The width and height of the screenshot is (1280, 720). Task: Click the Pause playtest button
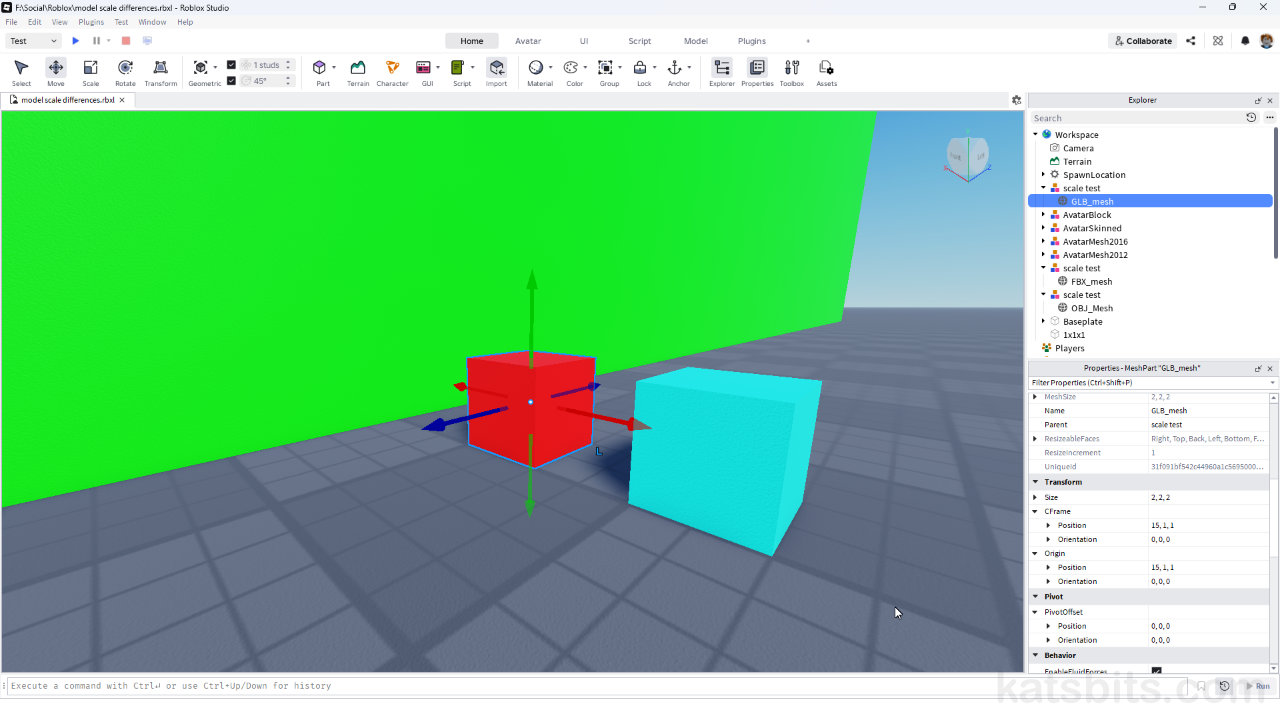pos(96,41)
